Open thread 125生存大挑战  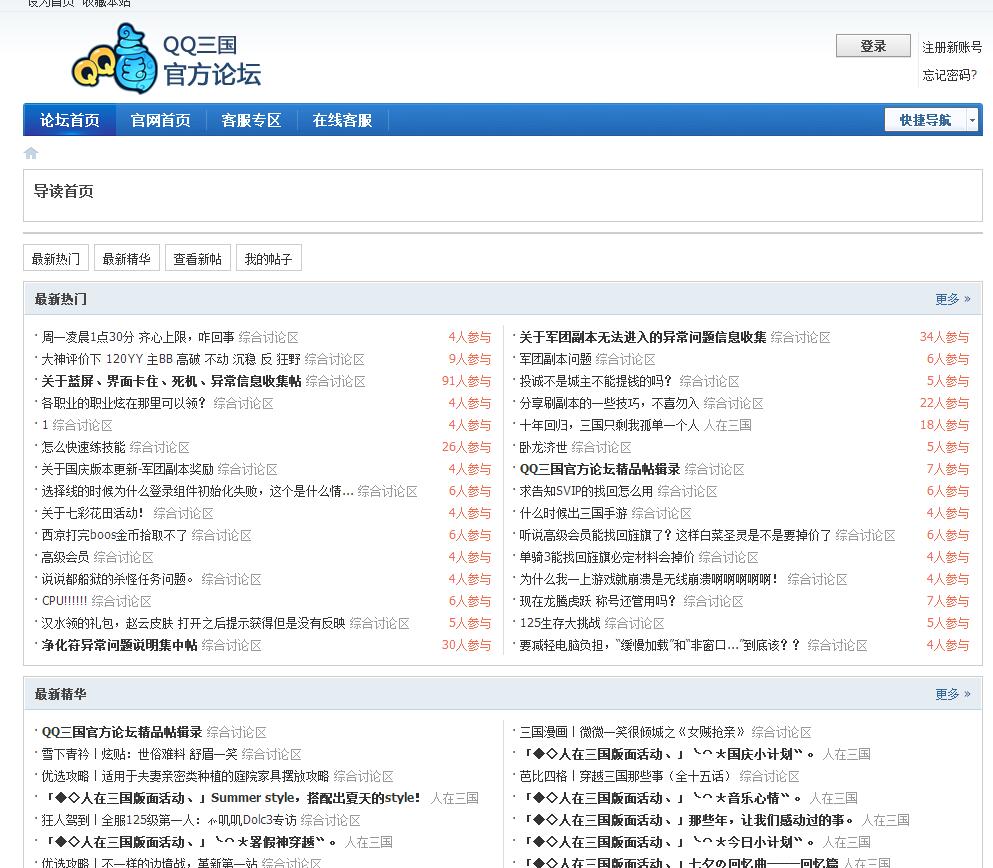pyautogui.click(x=560, y=623)
